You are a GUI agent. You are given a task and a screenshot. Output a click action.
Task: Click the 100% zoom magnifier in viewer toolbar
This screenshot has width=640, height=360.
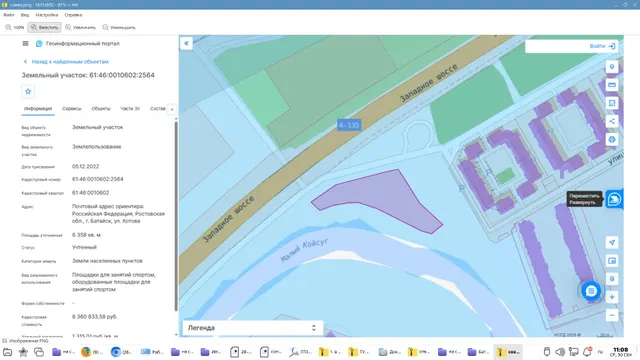coord(15,27)
